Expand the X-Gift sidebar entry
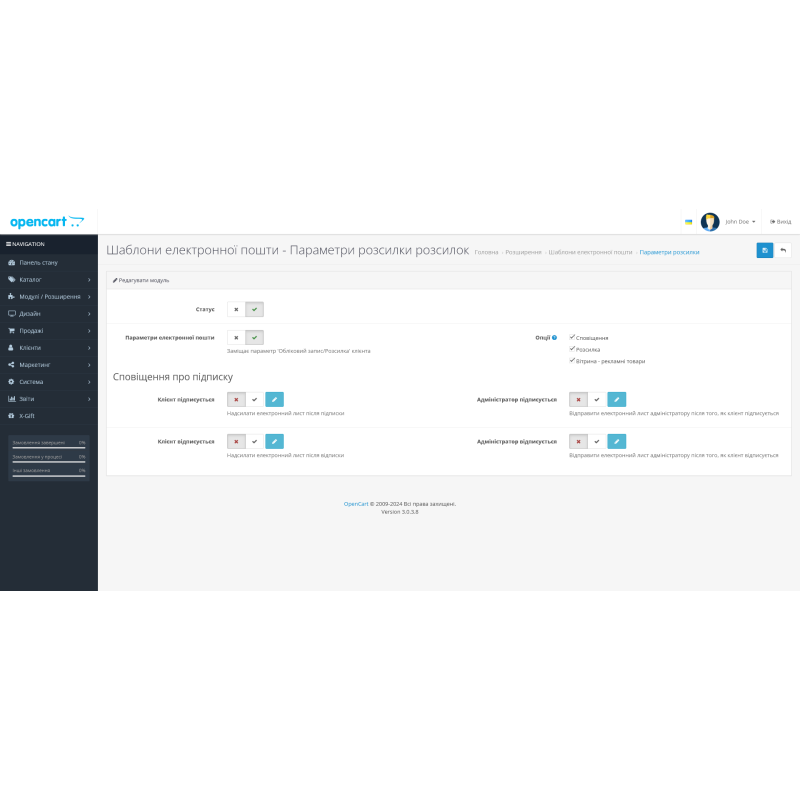800x800 pixels. click(30, 416)
